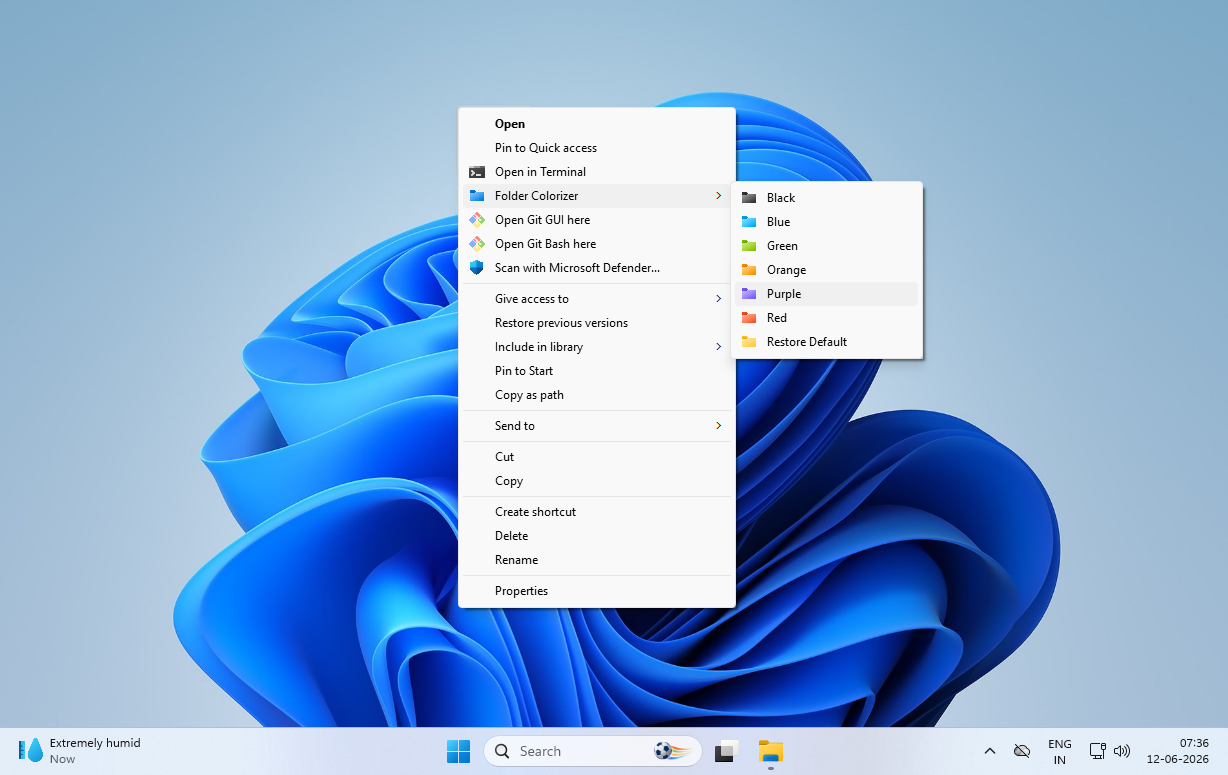The height and width of the screenshot is (775, 1228).
Task: Select the Purple color label
Action: click(x=784, y=294)
